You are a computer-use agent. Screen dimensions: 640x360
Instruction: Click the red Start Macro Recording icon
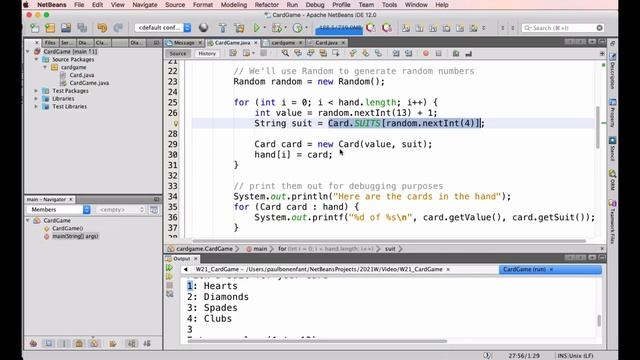pyautogui.click(x=426, y=53)
